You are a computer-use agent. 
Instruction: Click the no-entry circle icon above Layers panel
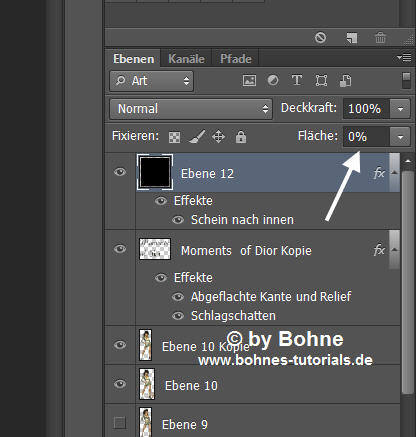320,38
